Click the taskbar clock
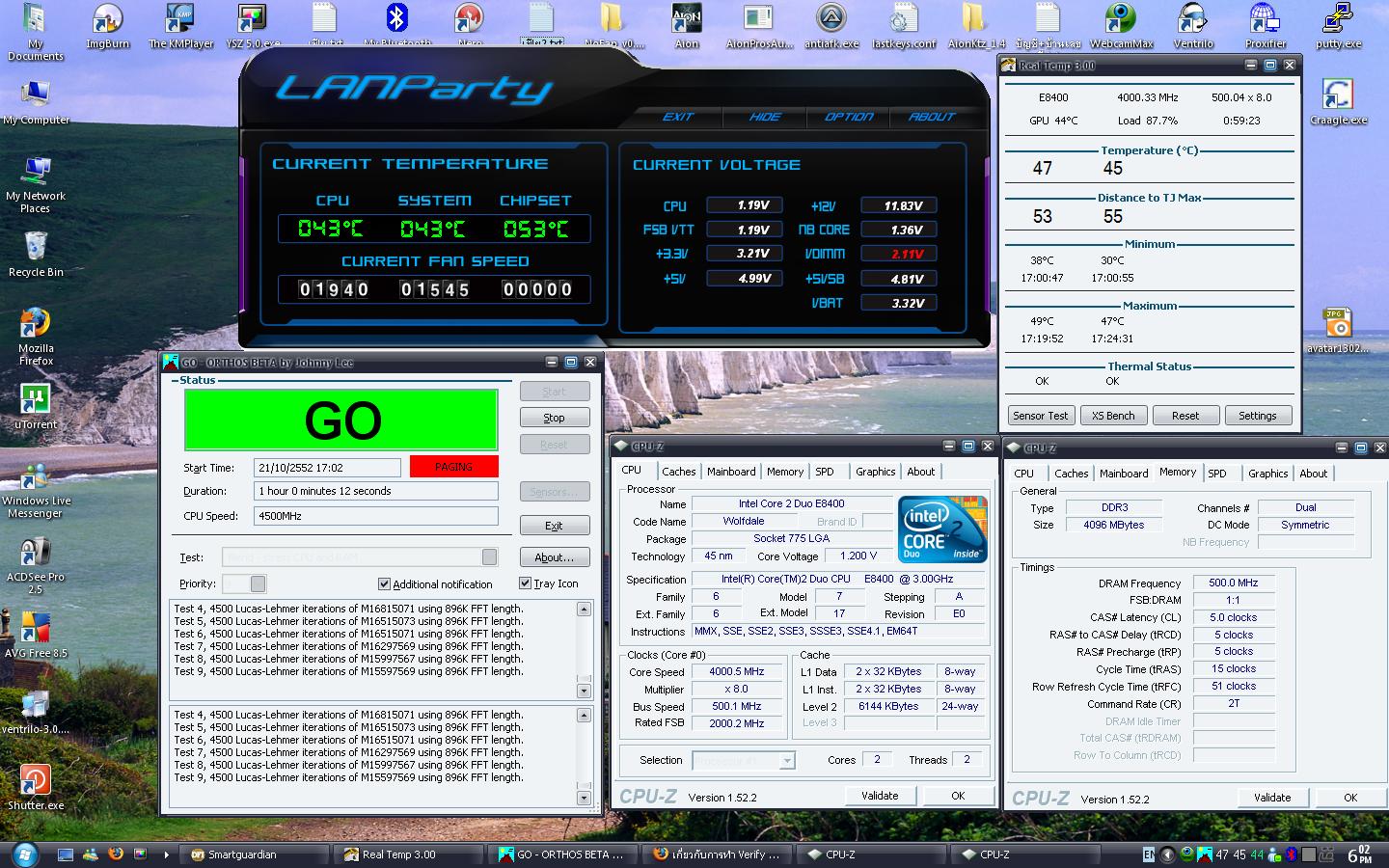1389x868 pixels. click(1359, 854)
